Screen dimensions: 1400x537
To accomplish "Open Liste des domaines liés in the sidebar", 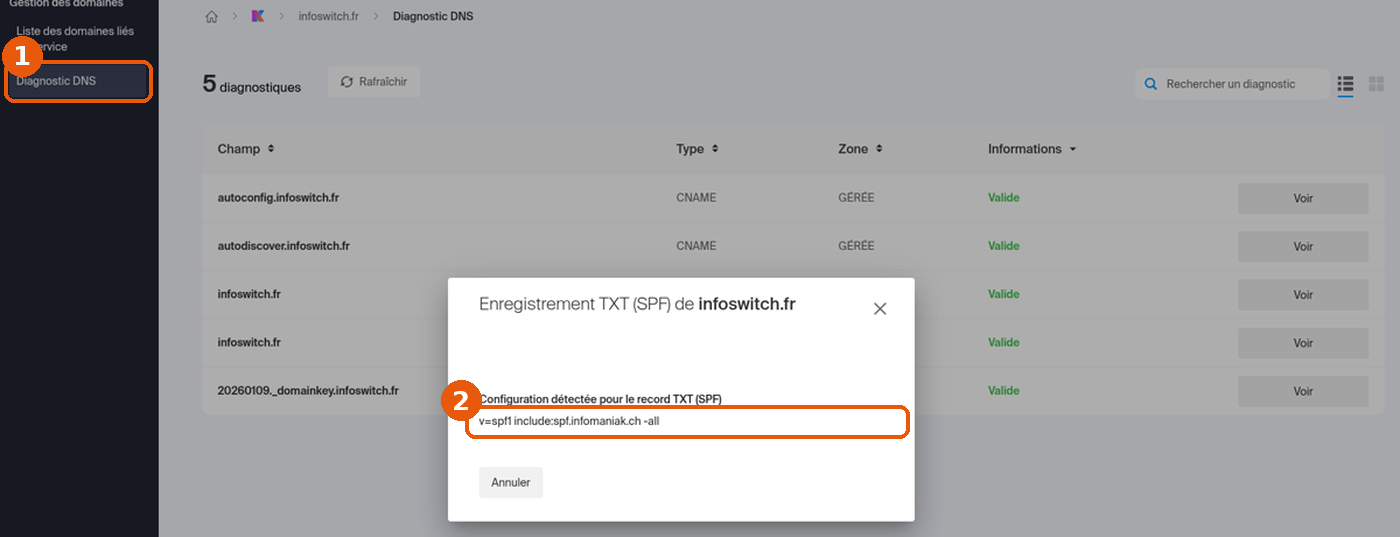I will 75,39.
